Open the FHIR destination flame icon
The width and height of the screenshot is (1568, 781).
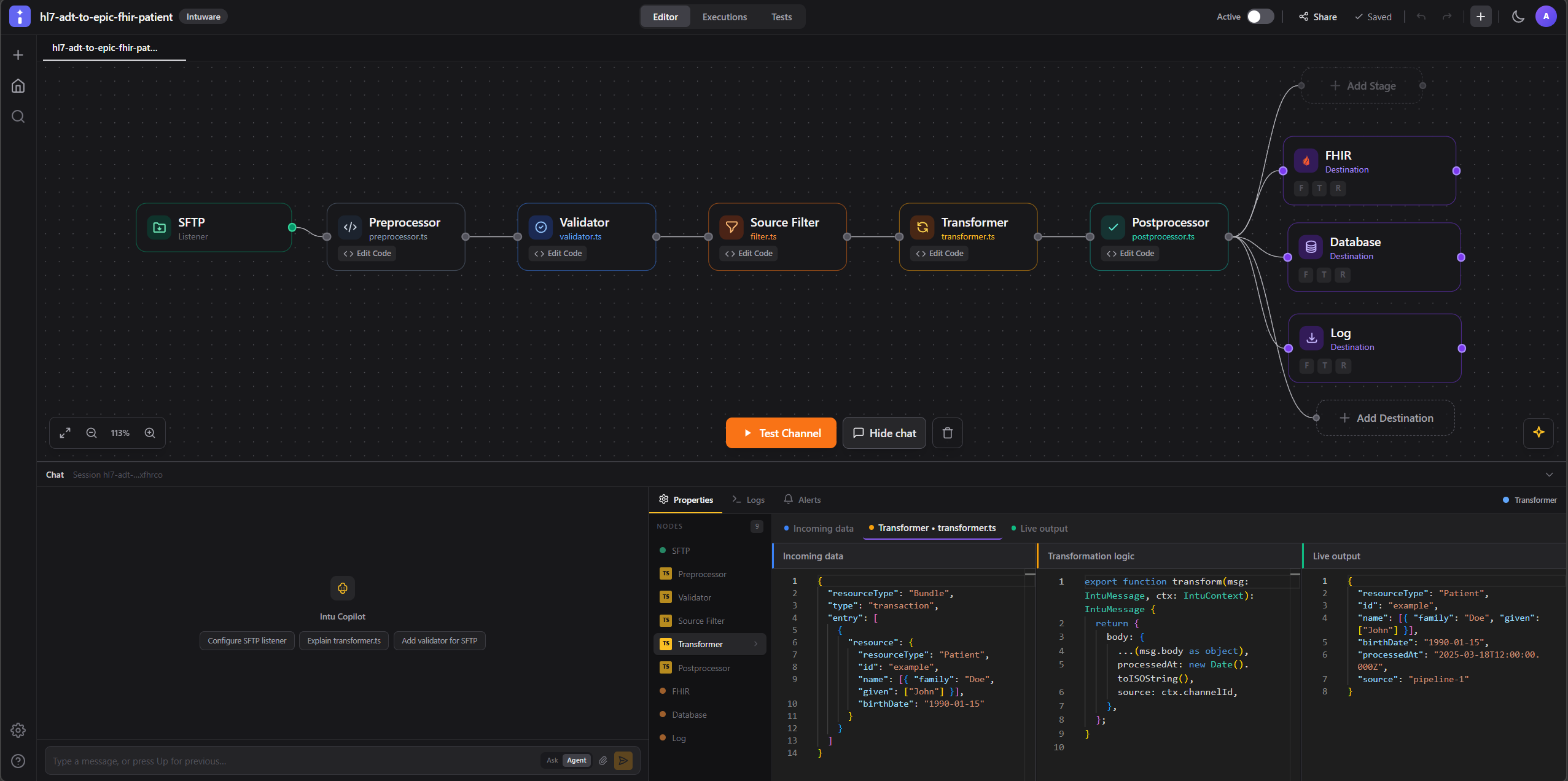click(x=1305, y=160)
